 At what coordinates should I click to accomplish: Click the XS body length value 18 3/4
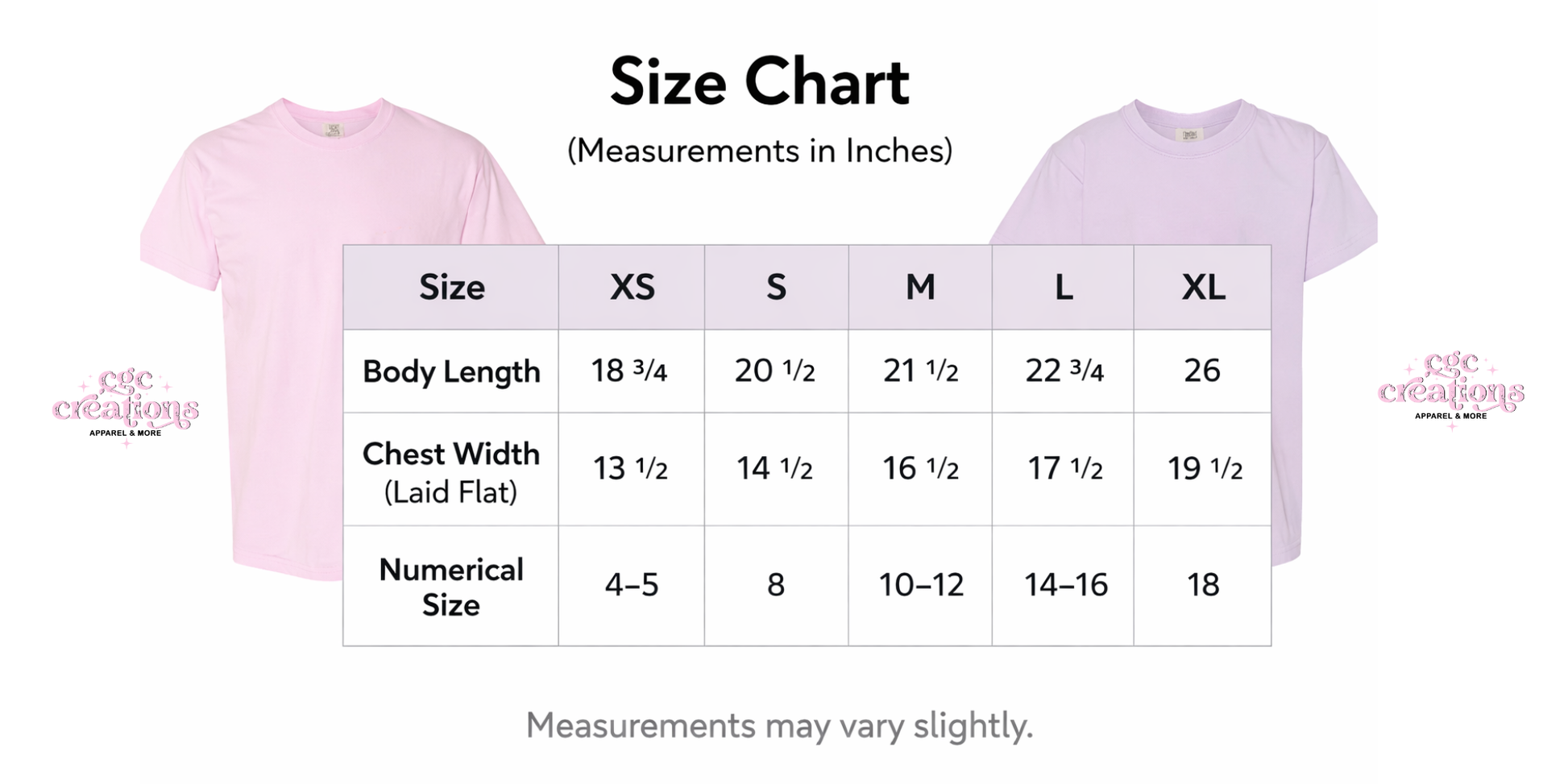(x=629, y=371)
